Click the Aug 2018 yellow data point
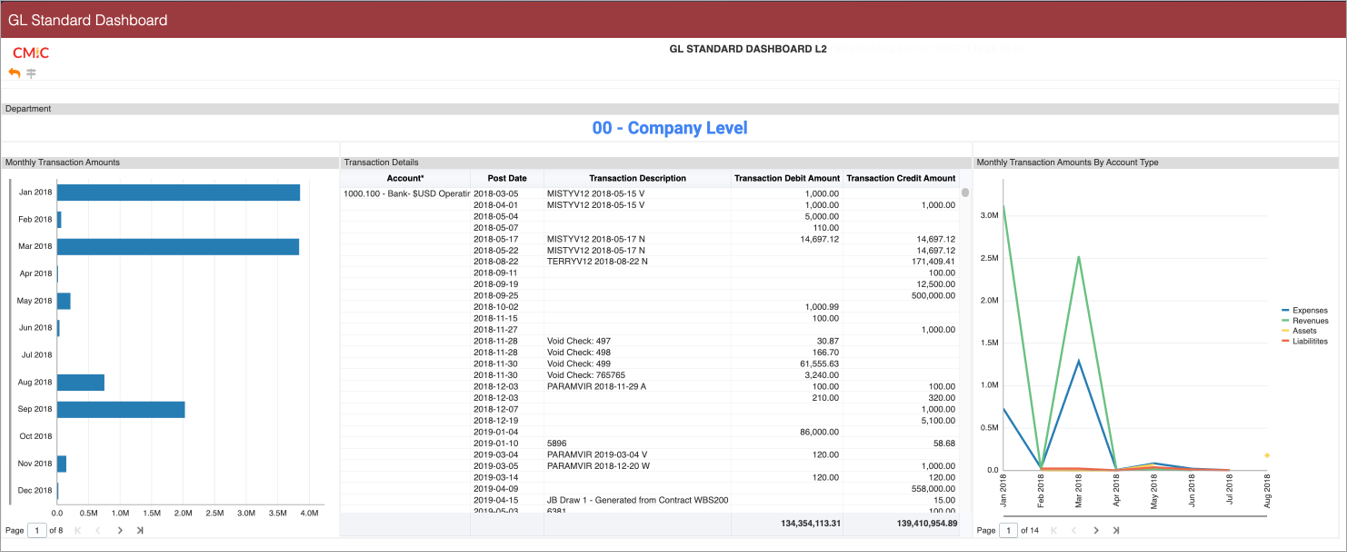The image size is (1347, 552). coord(1267,455)
